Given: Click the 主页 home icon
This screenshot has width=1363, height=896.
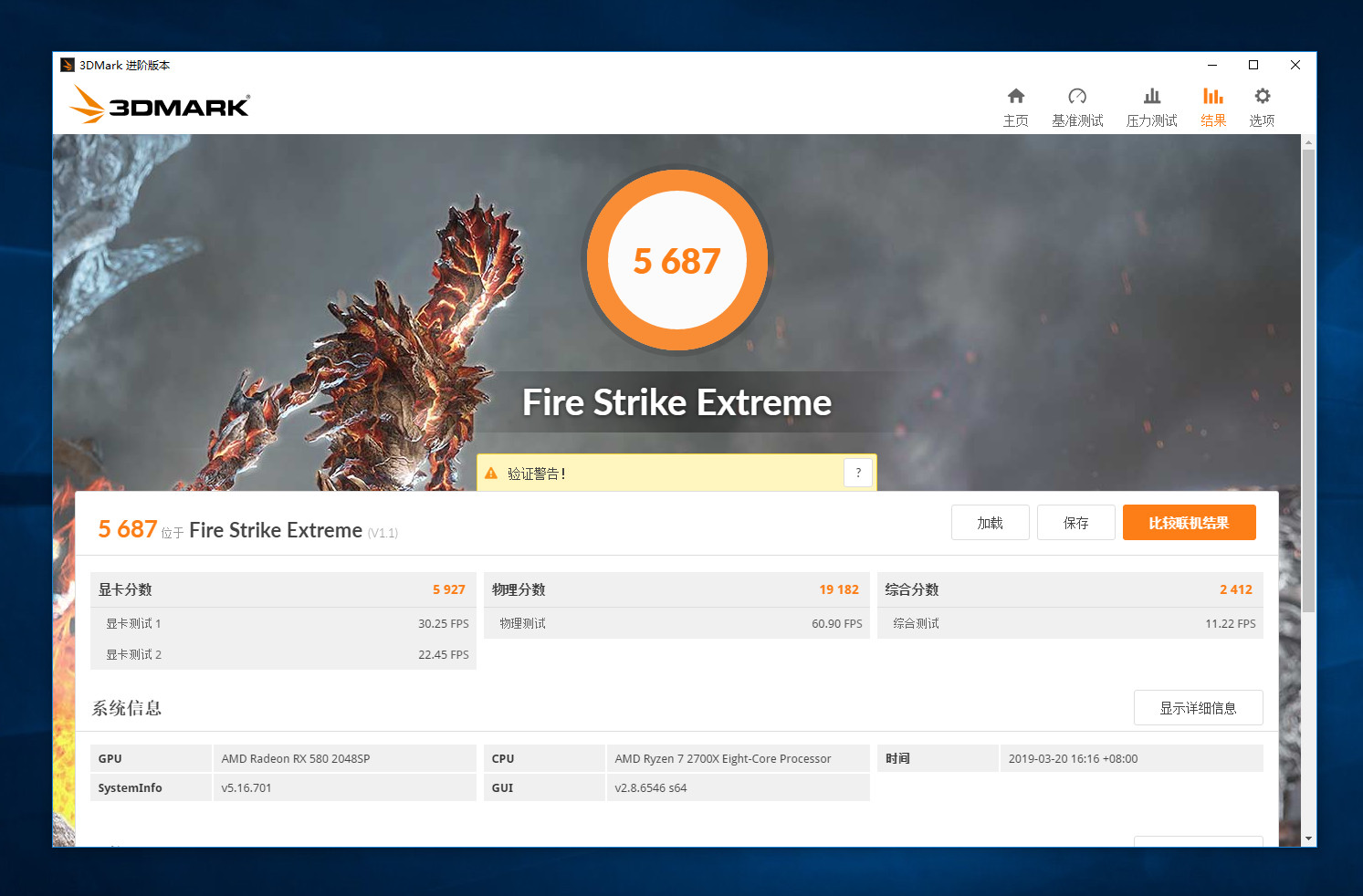Looking at the screenshot, I should point(1015,103).
